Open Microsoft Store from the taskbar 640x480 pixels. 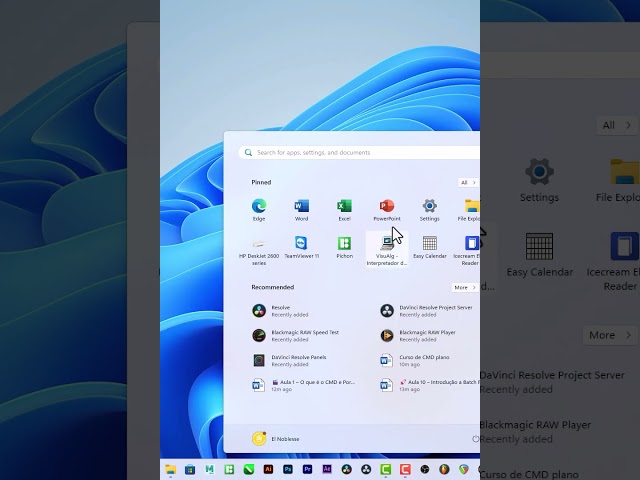coord(190,469)
